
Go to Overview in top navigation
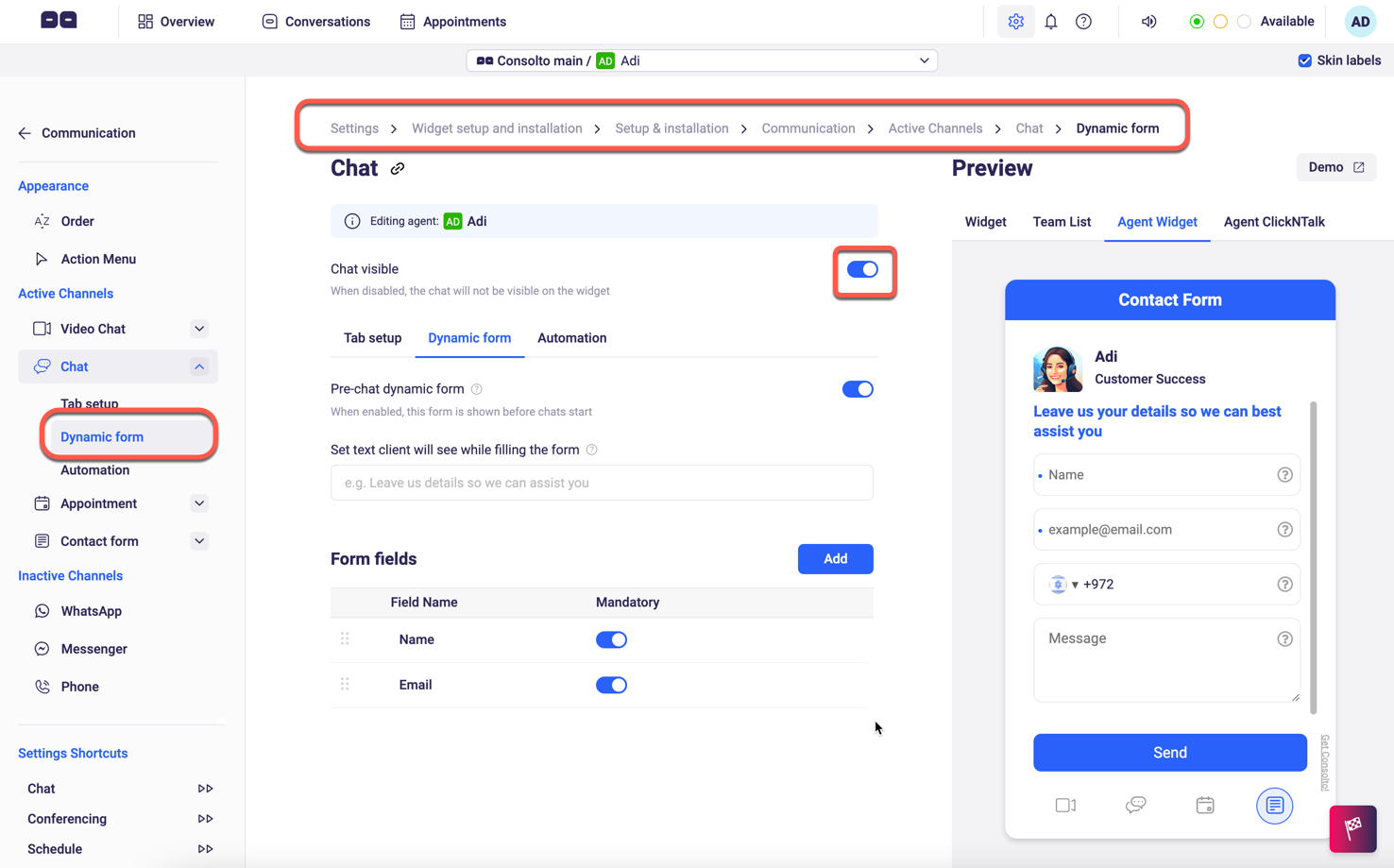(x=176, y=22)
